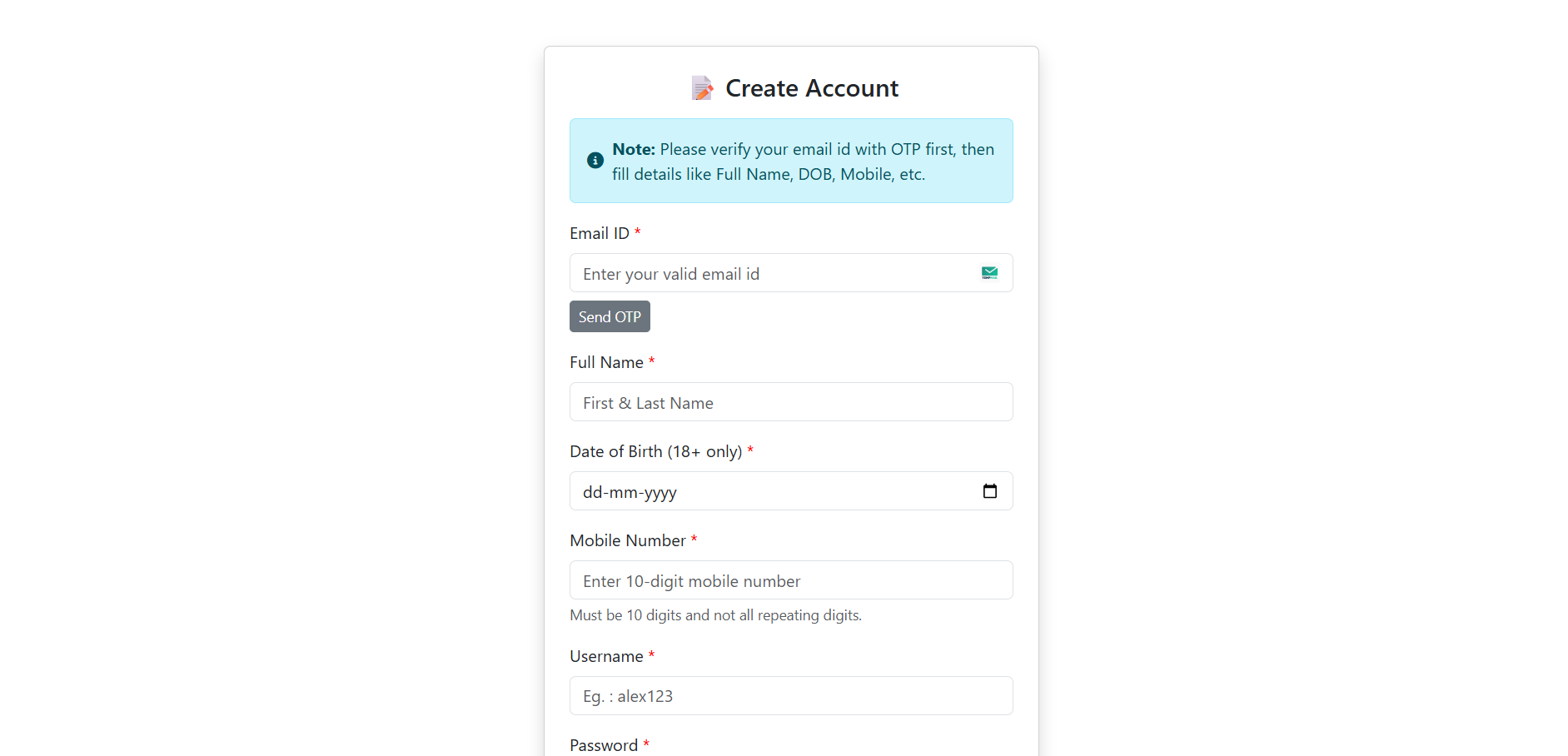The width and height of the screenshot is (1568, 756).
Task: Focus the Full Name input field
Action: [x=791, y=402]
